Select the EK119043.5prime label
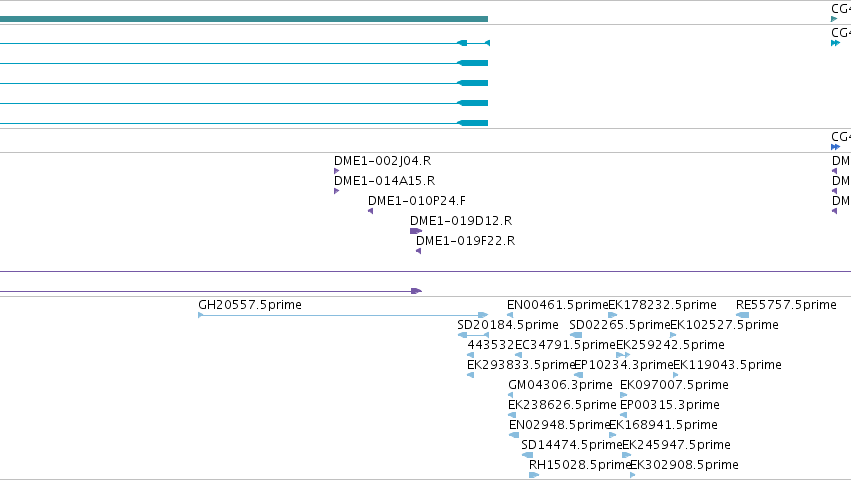Image resolution: width=851 pixels, height=480 pixels. tap(727, 365)
